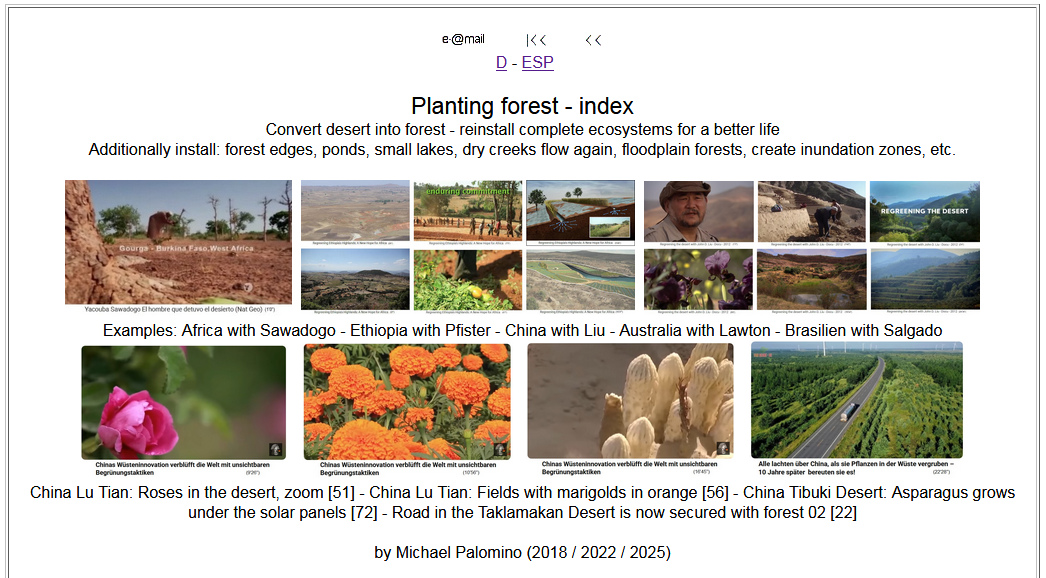
Task: Click the |<< first-page navigation icon
Action: (536, 39)
